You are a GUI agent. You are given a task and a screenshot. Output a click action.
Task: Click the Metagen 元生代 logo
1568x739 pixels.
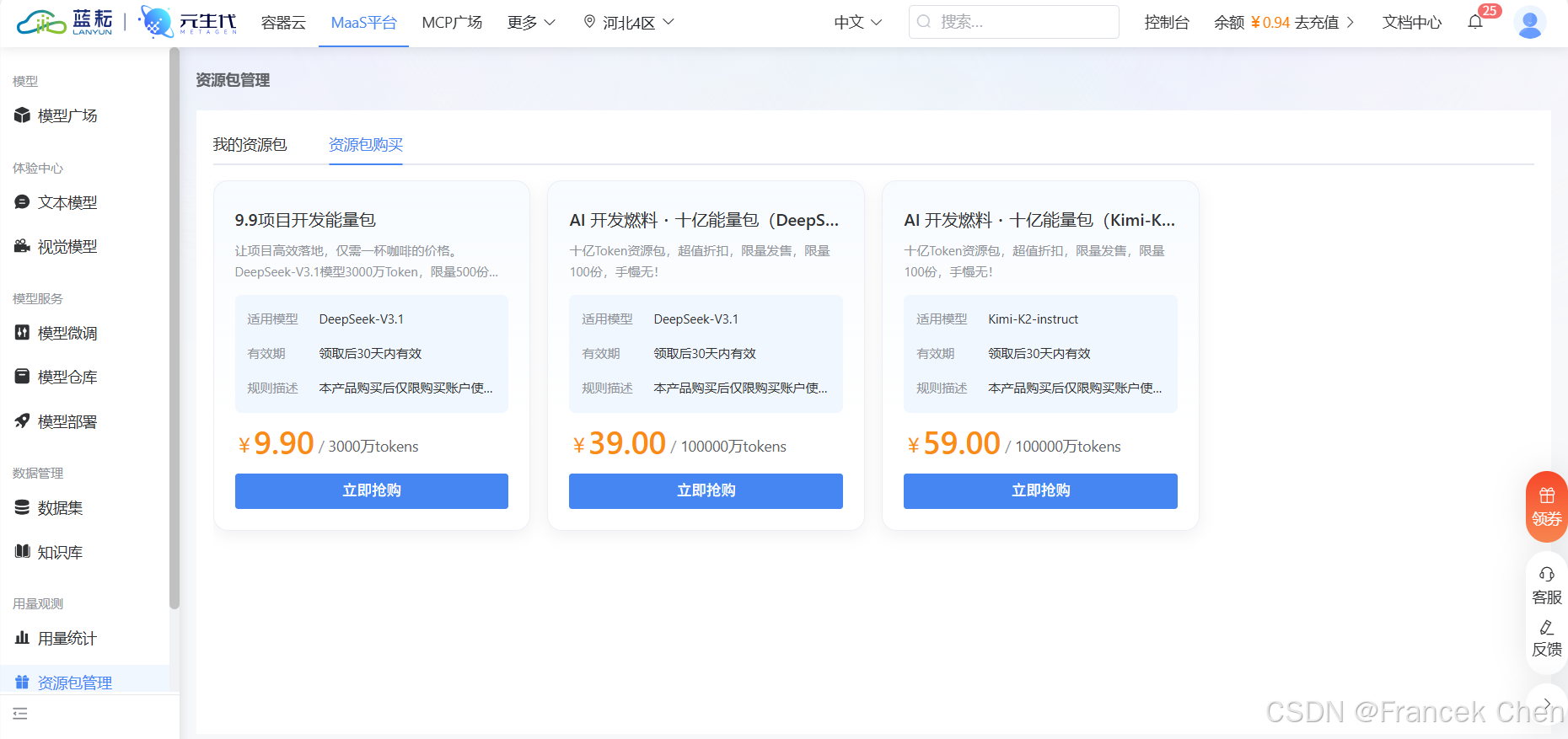187,22
